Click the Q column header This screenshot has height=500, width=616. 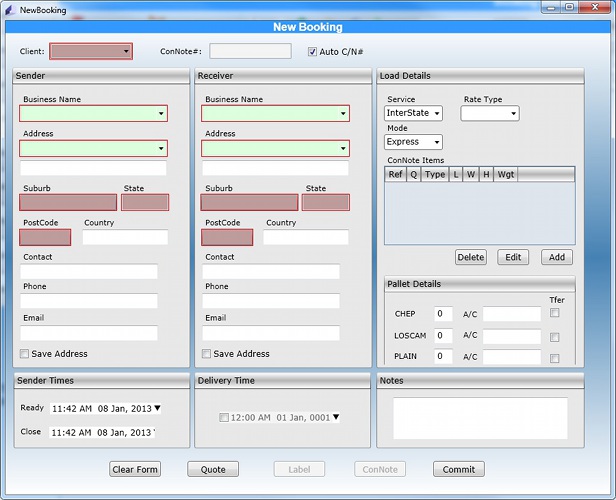coord(413,174)
